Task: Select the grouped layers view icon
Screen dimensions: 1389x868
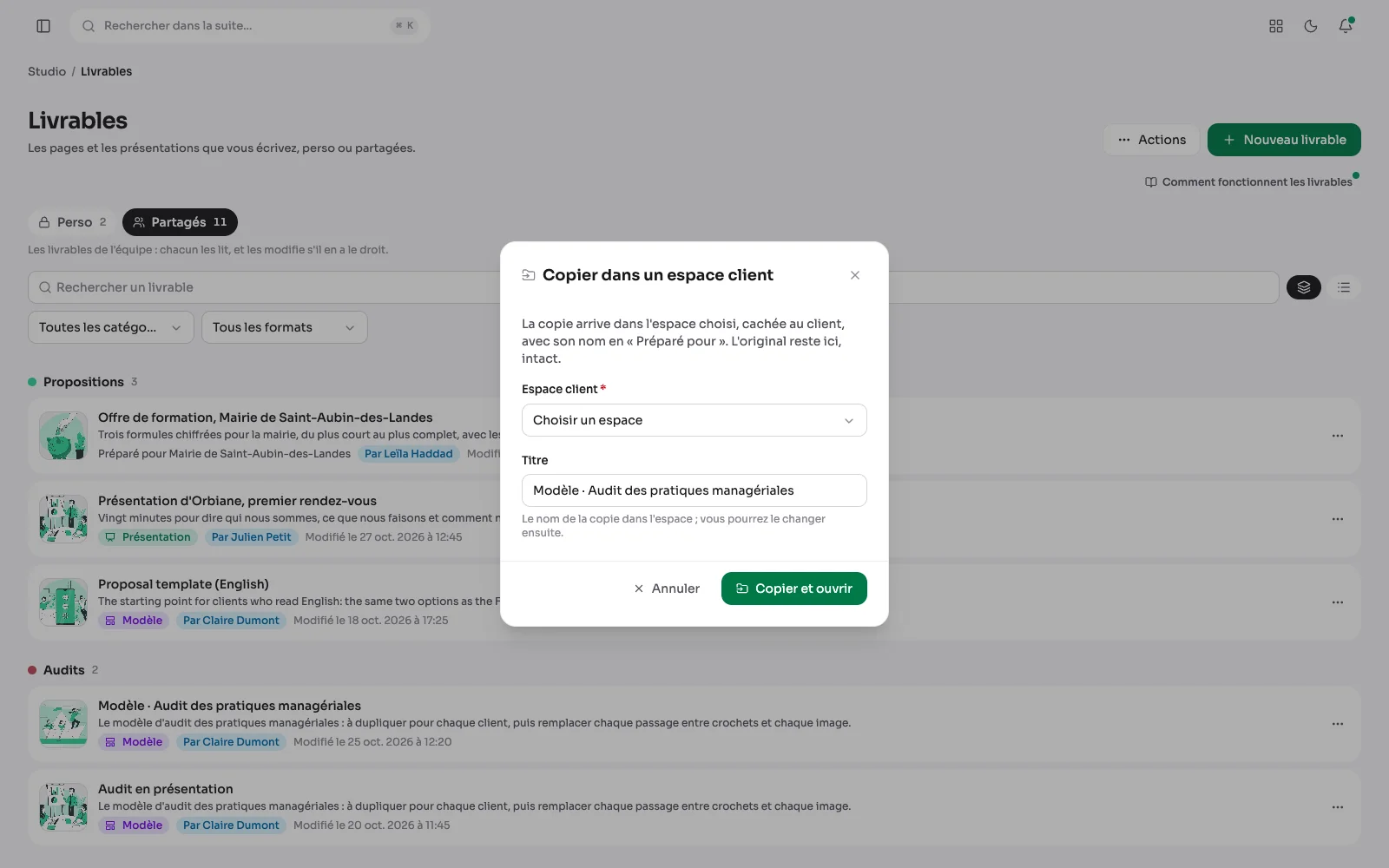Action: (x=1304, y=287)
